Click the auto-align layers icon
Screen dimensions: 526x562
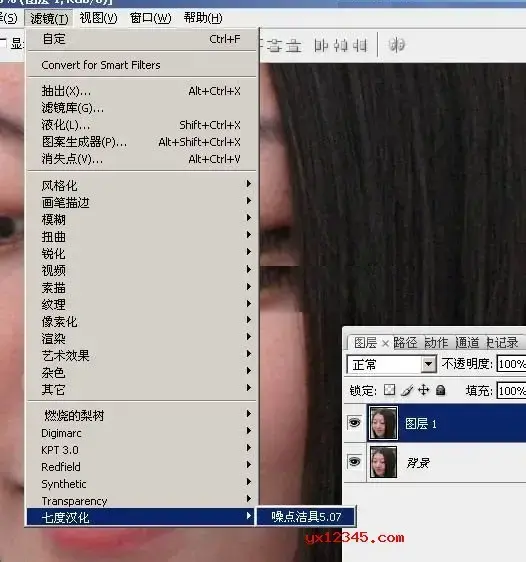(x=396, y=45)
